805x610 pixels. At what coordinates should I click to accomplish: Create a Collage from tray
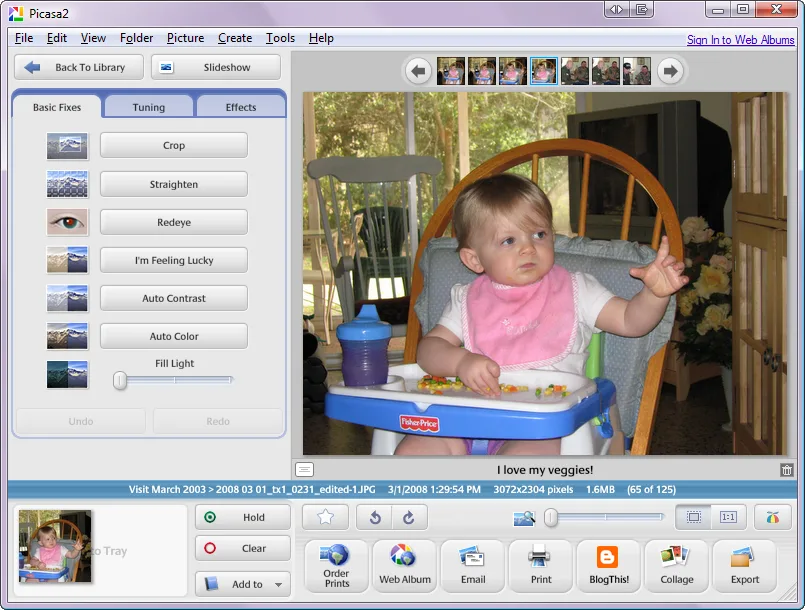(x=677, y=565)
